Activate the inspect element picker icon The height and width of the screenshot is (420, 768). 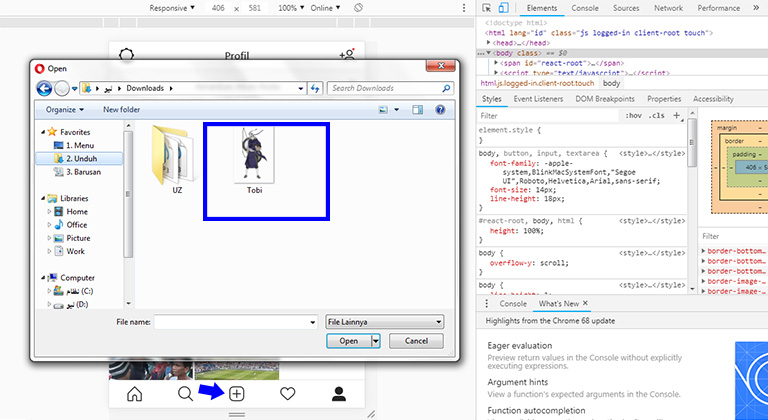pyautogui.click(x=487, y=8)
